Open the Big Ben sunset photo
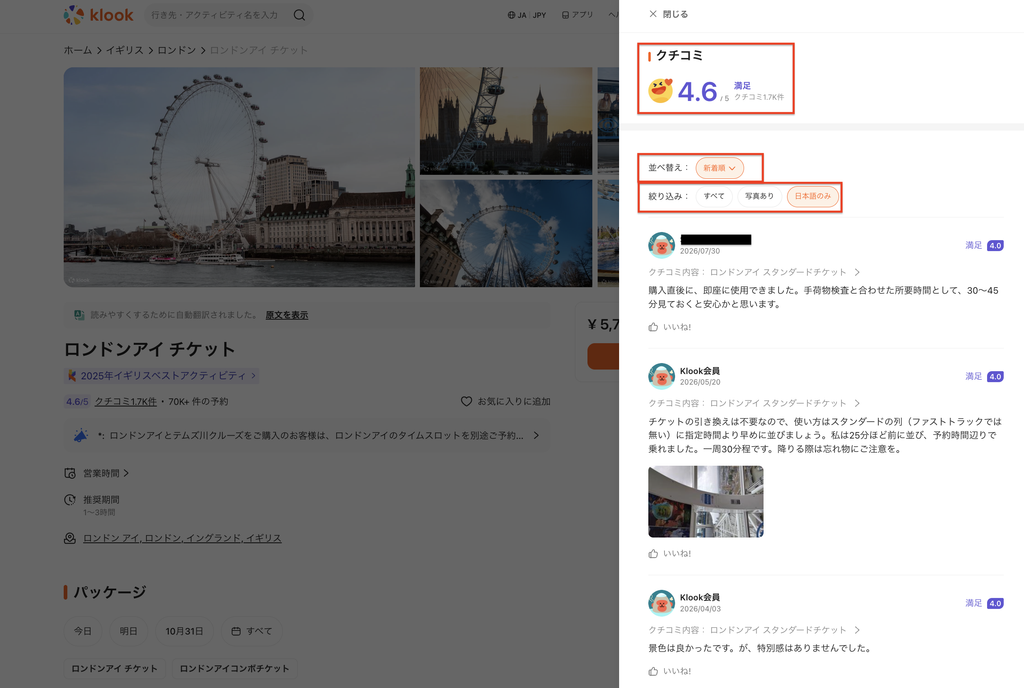The height and width of the screenshot is (688, 1024). [505, 121]
